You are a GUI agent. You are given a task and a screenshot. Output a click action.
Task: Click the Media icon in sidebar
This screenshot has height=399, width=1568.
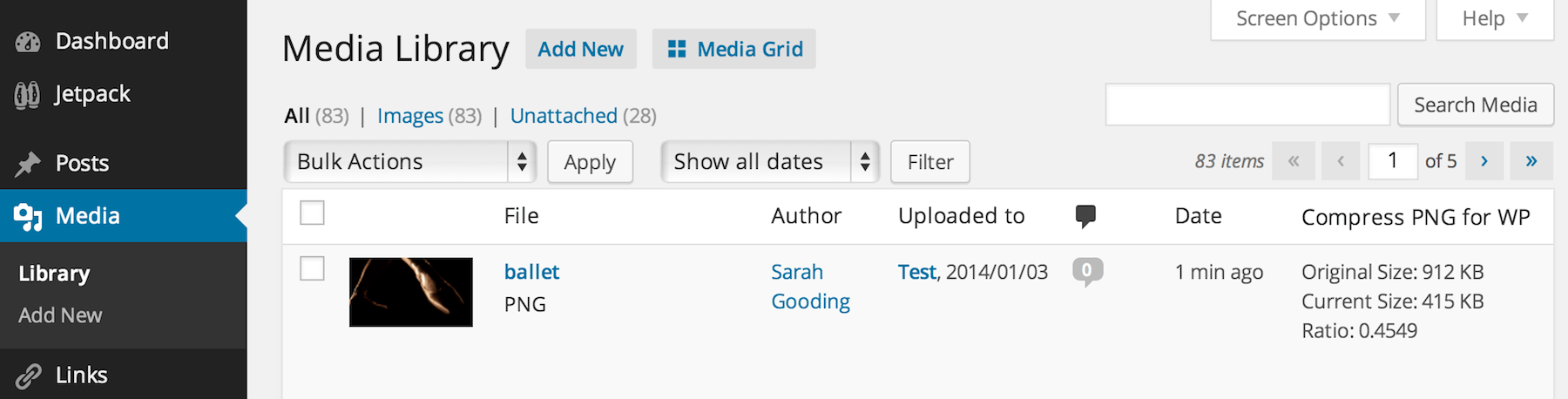point(28,216)
